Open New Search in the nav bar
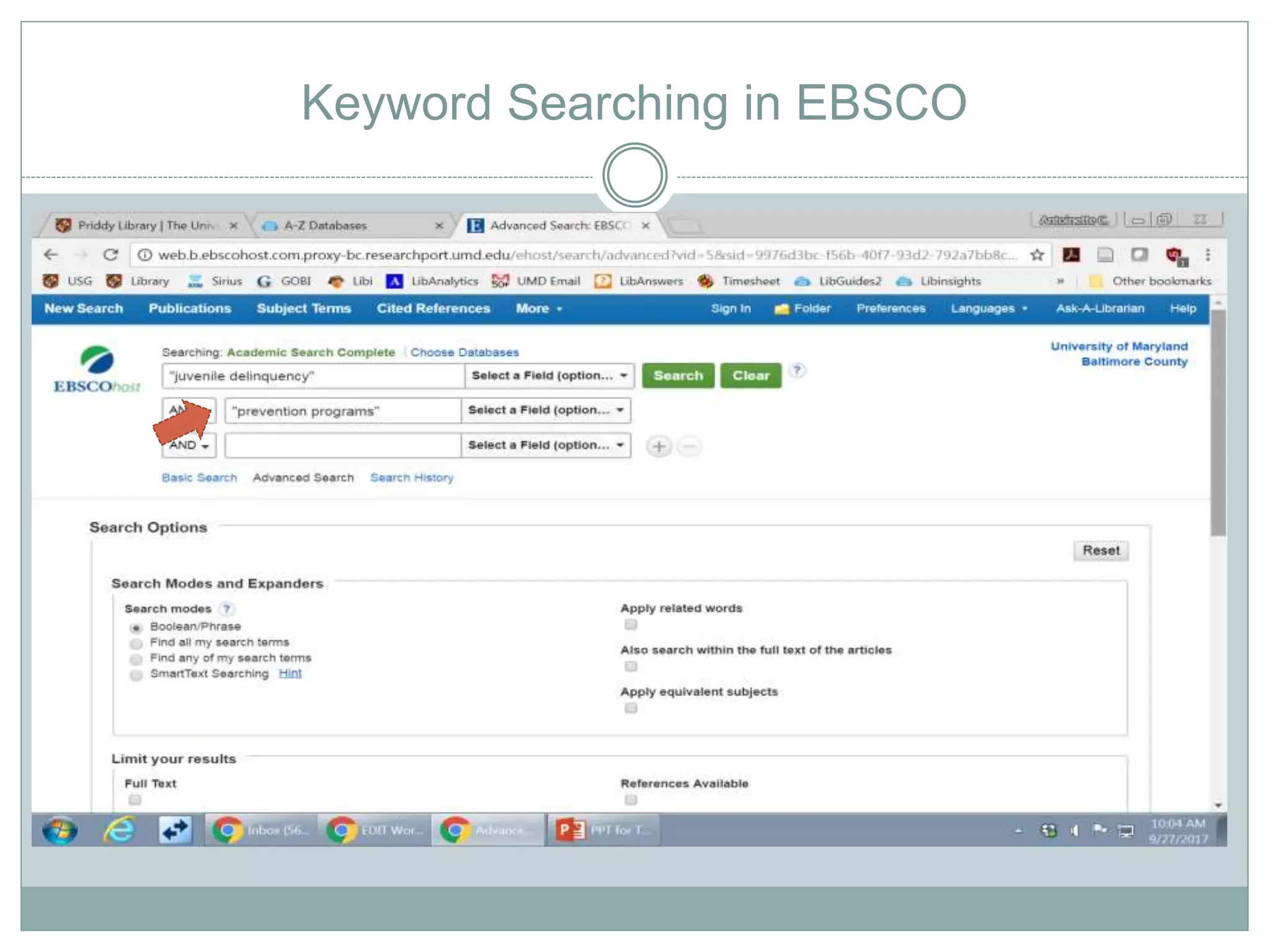1270x952 pixels. (84, 309)
